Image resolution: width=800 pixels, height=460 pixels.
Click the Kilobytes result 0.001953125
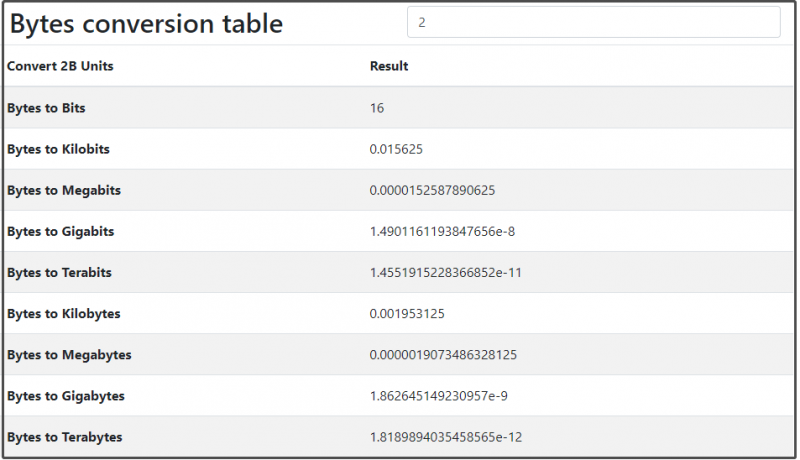[407, 314]
